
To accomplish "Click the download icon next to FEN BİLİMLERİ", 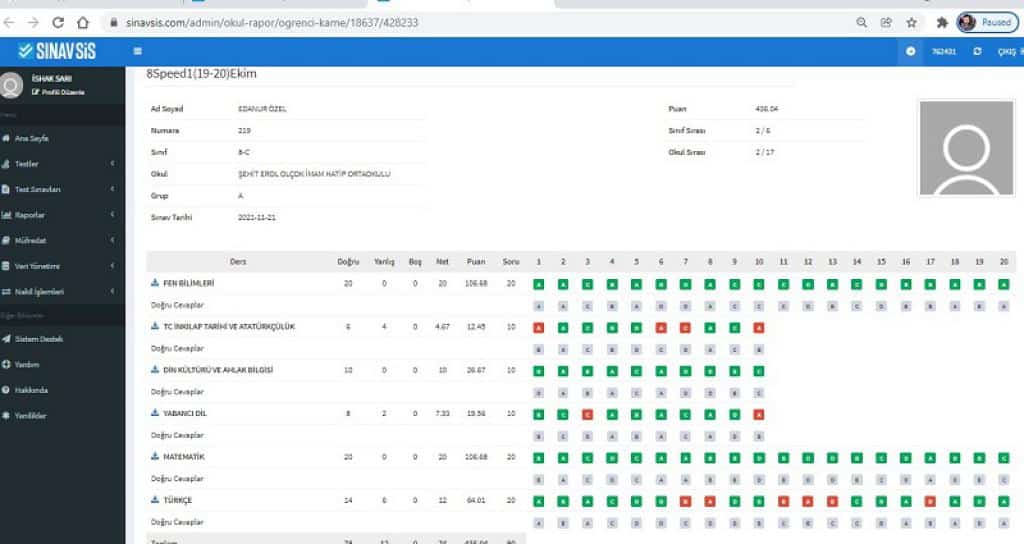I will pos(155,284).
